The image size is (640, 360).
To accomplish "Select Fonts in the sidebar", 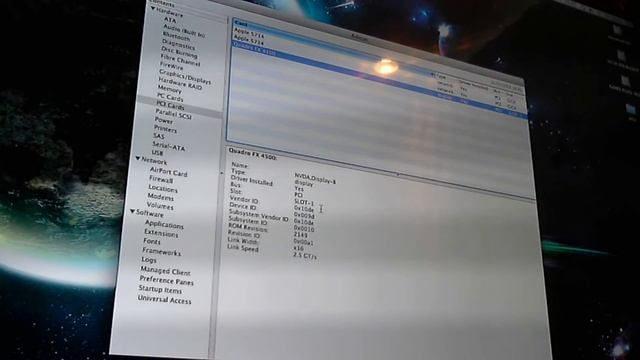I will (152, 241).
